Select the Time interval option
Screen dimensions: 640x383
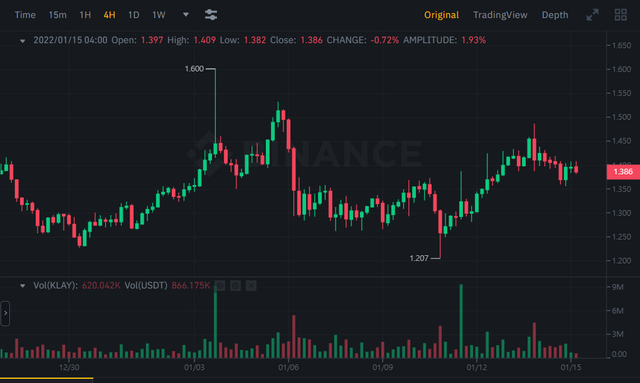coord(25,15)
